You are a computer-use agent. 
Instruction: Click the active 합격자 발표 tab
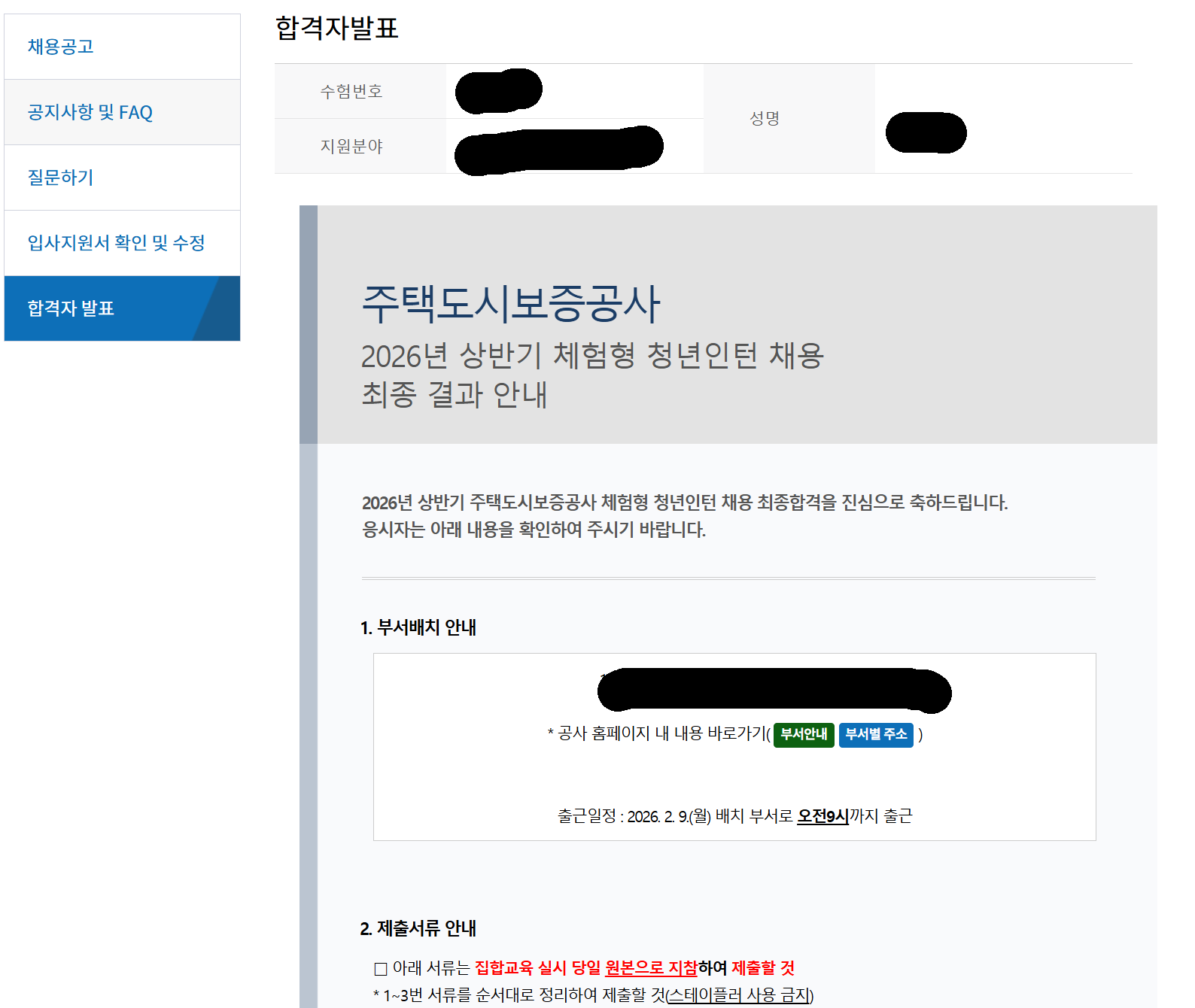(x=71, y=308)
